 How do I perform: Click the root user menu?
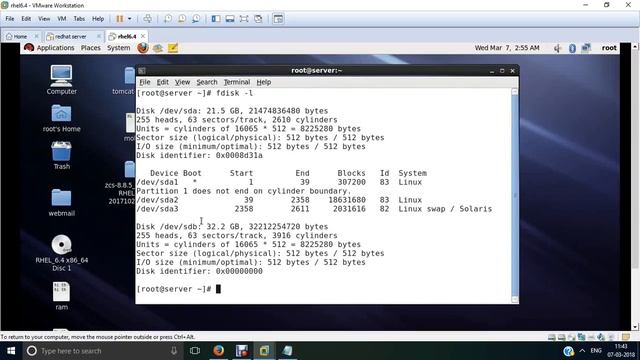(x=609, y=48)
